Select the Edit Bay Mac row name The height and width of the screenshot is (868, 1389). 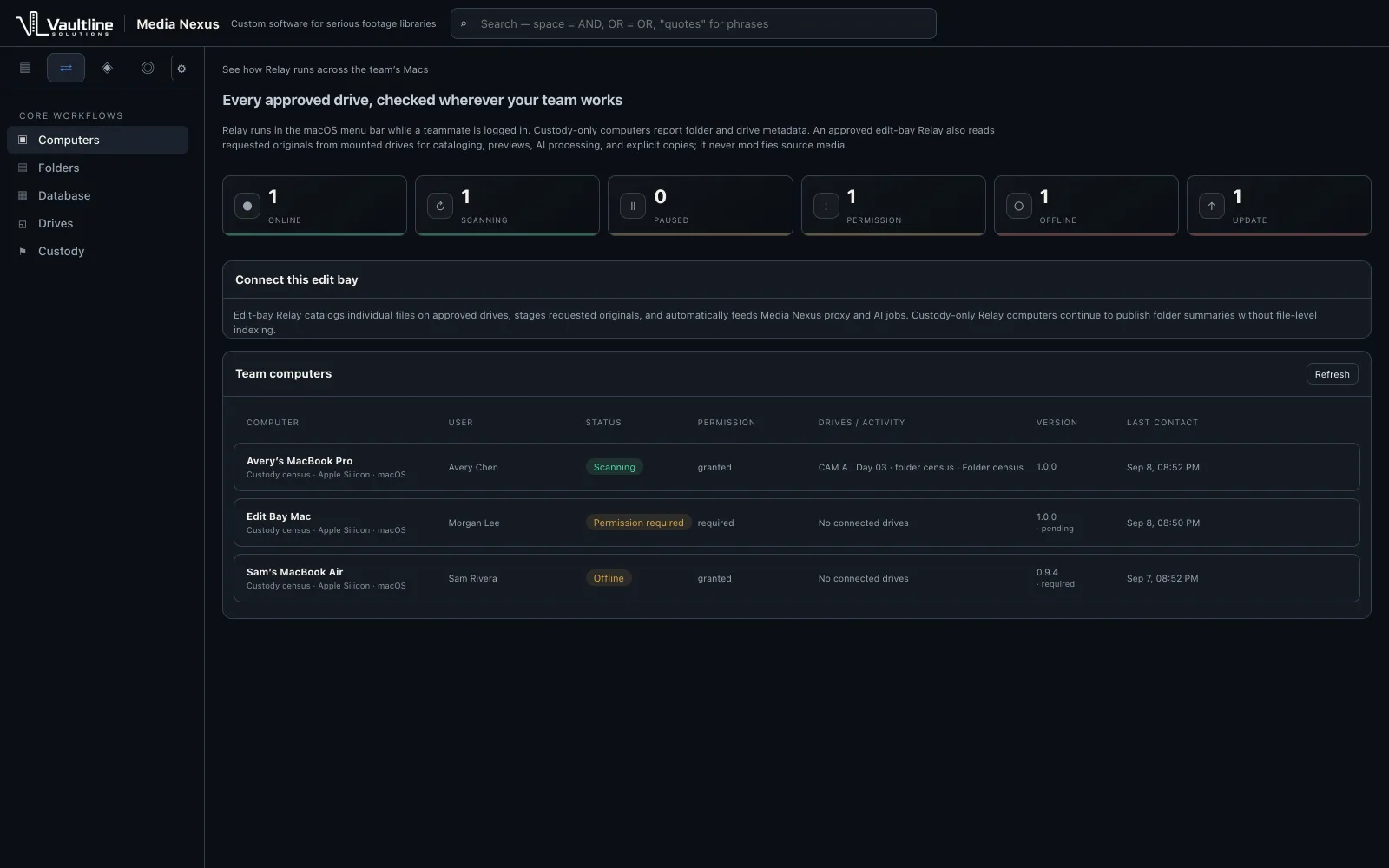[x=279, y=516]
